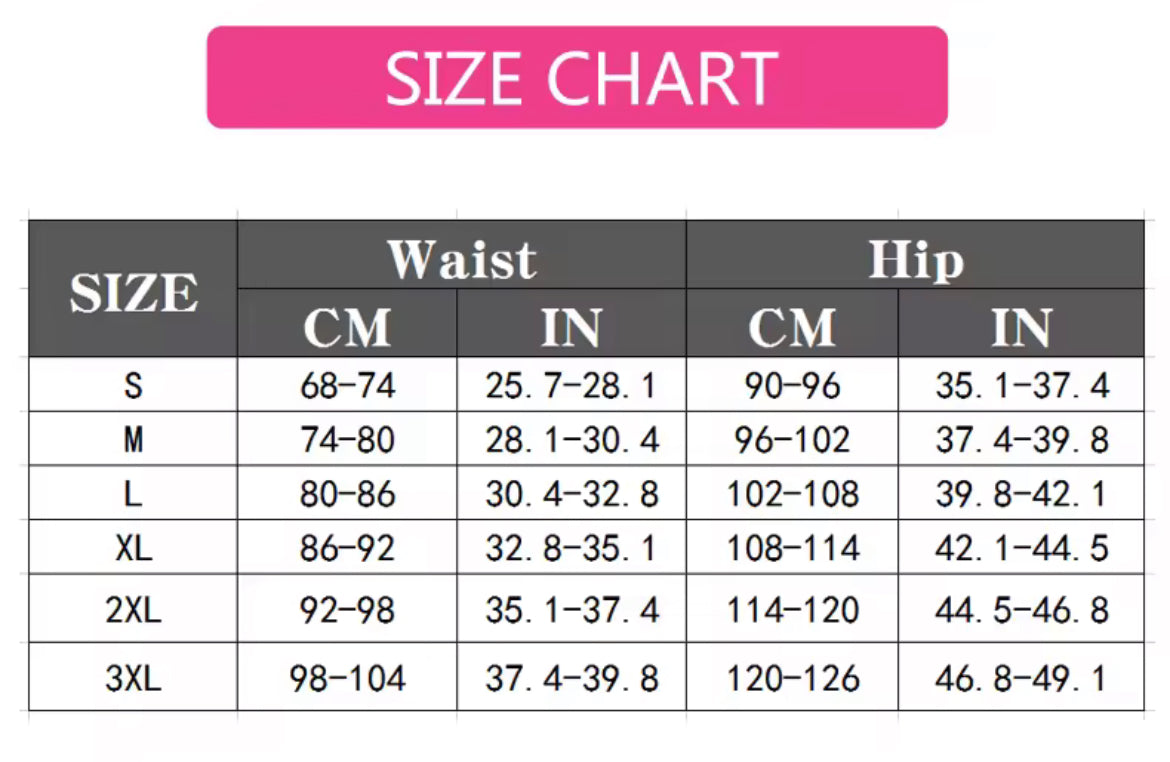Click the IN subheader under Hip
This screenshot has width=1170, height=762.
1021,326
